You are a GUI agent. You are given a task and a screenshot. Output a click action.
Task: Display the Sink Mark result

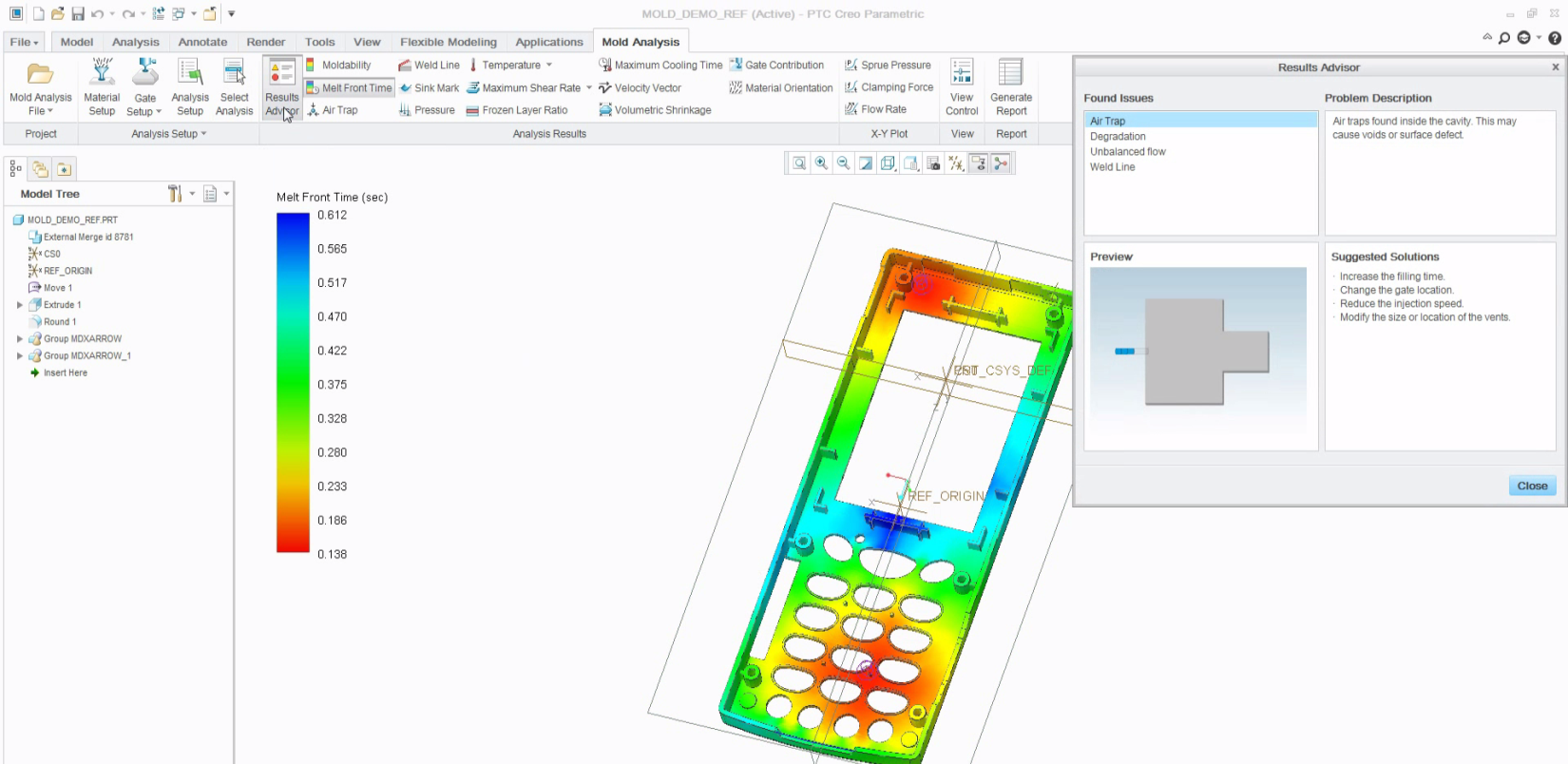click(429, 87)
